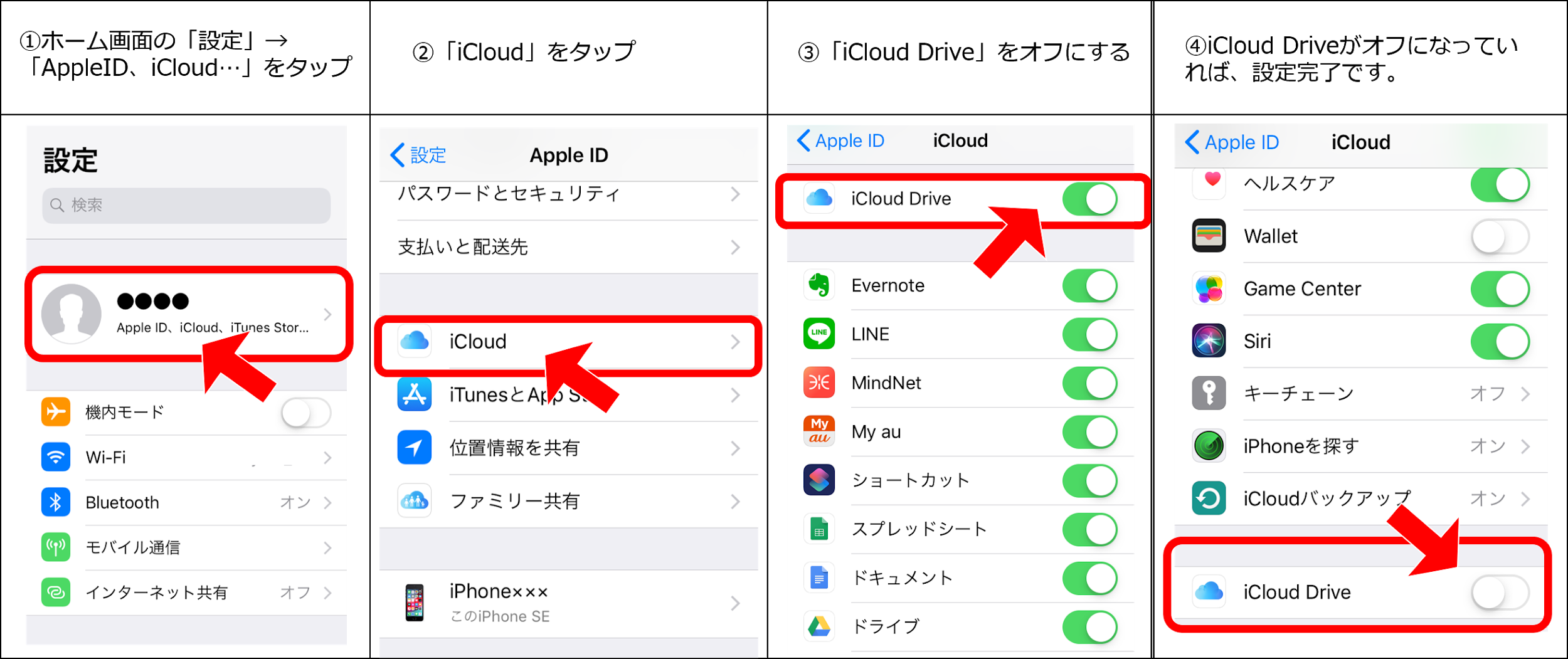Toggle the 機内モード switch
The width and height of the screenshot is (1568, 659).
point(306,413)
